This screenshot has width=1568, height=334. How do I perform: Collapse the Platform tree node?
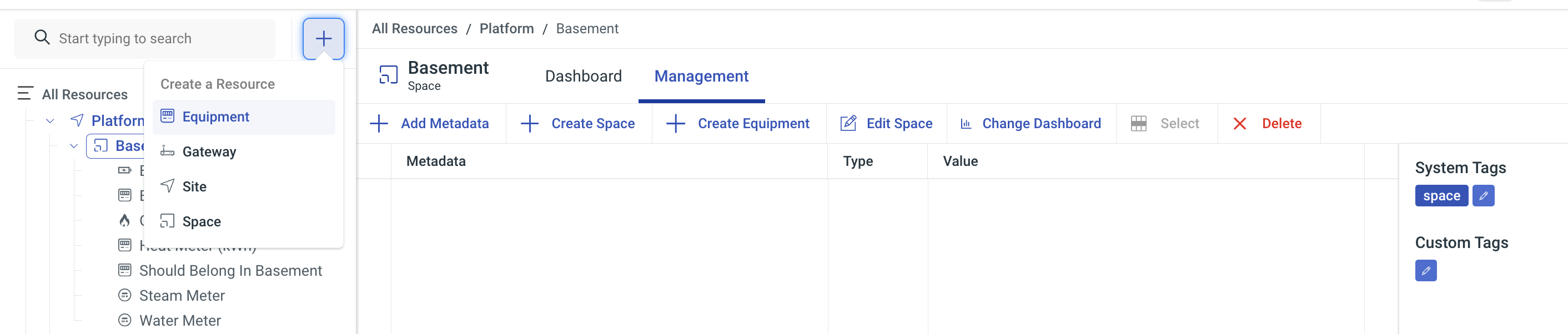point(50,121)
